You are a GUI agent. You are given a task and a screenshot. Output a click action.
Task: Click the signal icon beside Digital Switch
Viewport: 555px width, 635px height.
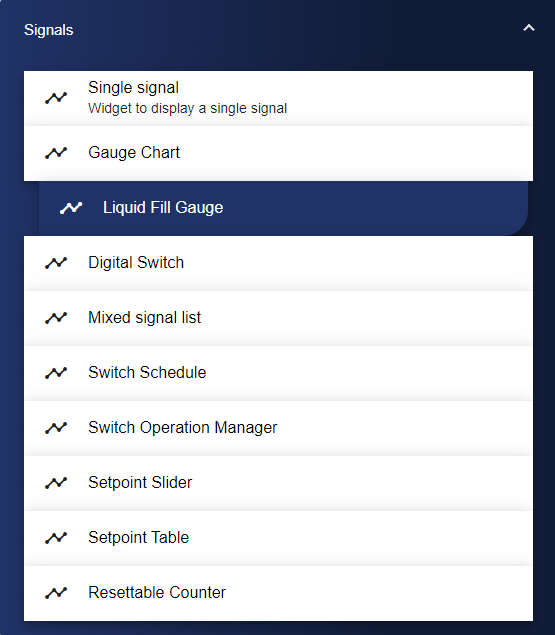point(56,263)
